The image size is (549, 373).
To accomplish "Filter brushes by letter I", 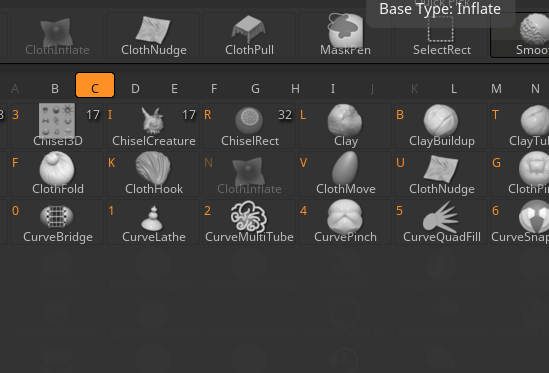I will tap(333, 89).
